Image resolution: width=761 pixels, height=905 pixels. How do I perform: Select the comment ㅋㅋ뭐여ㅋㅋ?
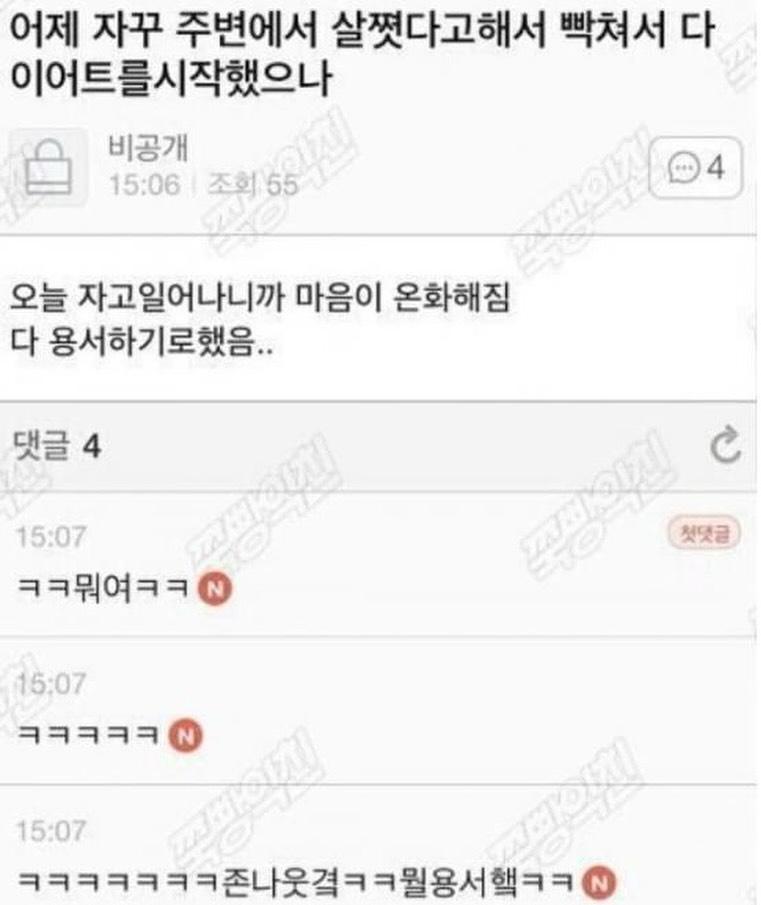tap(104, 588)
